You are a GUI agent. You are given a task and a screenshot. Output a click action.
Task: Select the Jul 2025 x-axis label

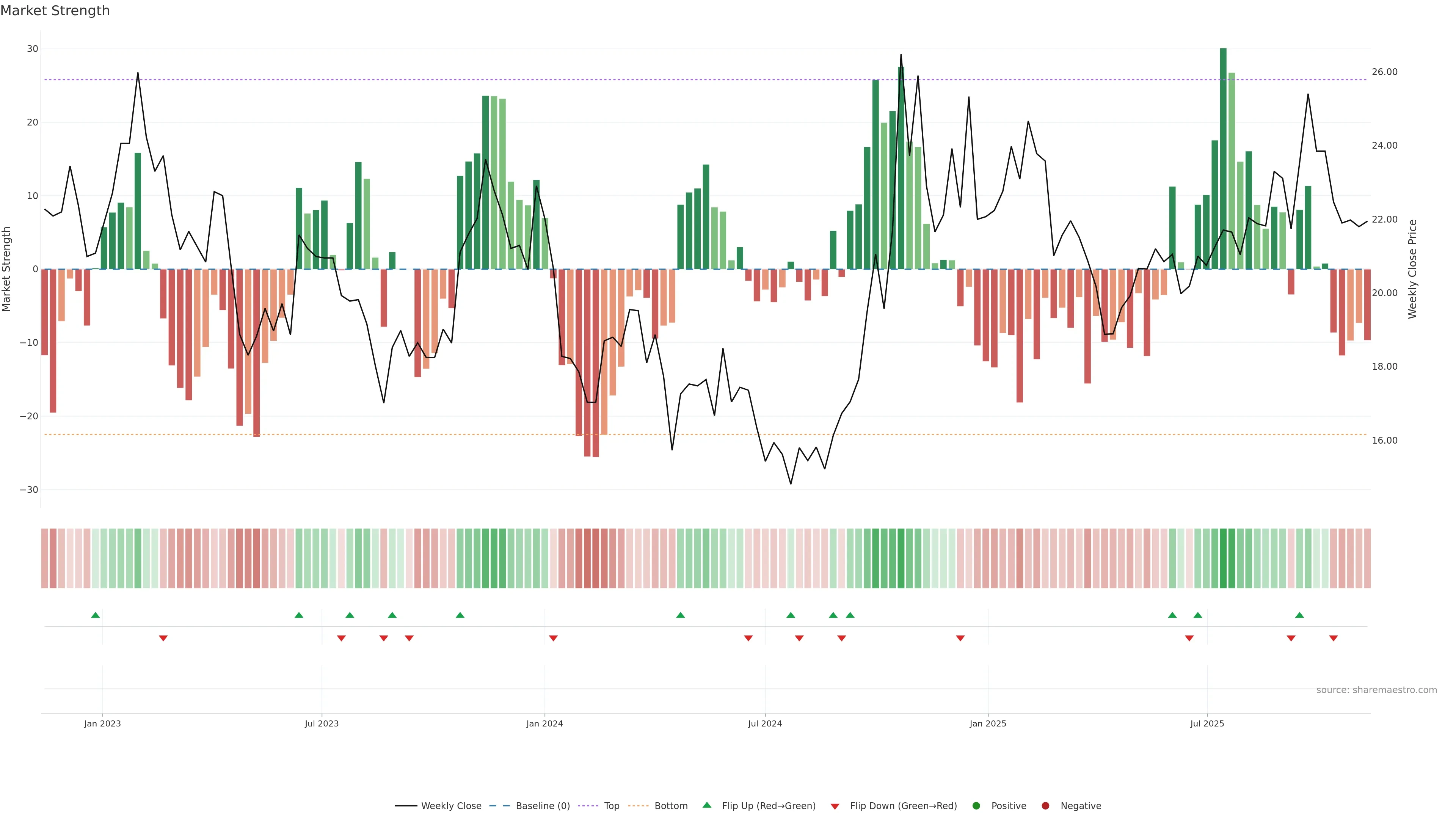pos(1207,723)
